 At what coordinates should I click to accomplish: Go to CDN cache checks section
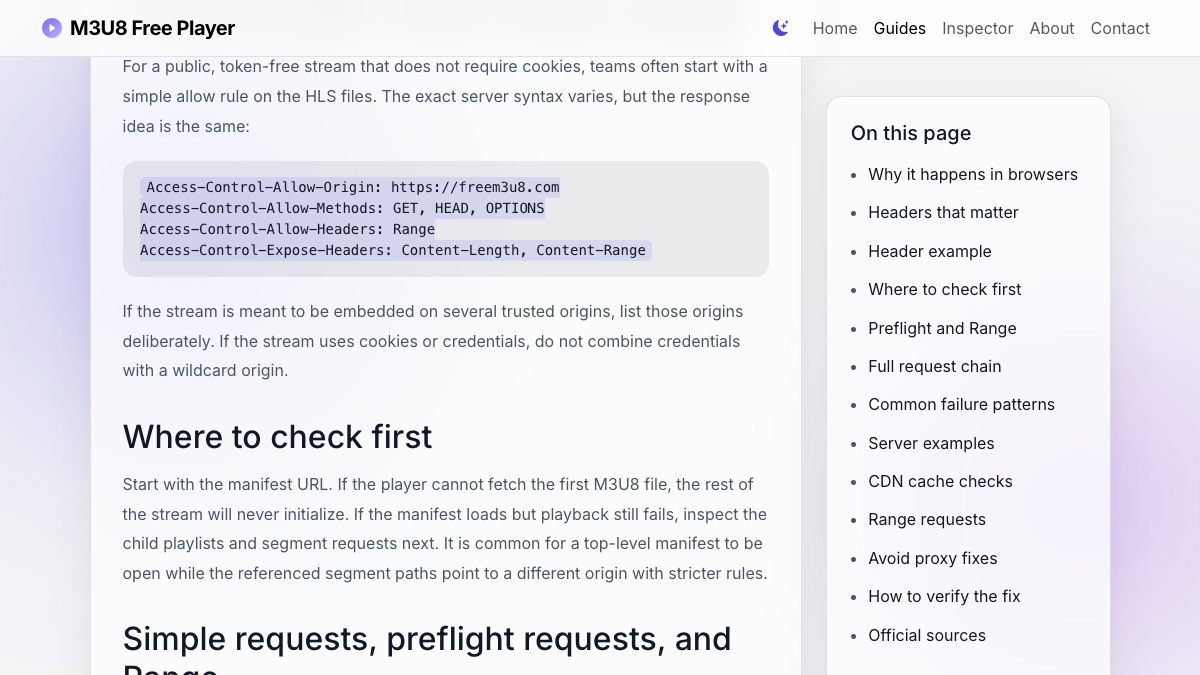940,481
